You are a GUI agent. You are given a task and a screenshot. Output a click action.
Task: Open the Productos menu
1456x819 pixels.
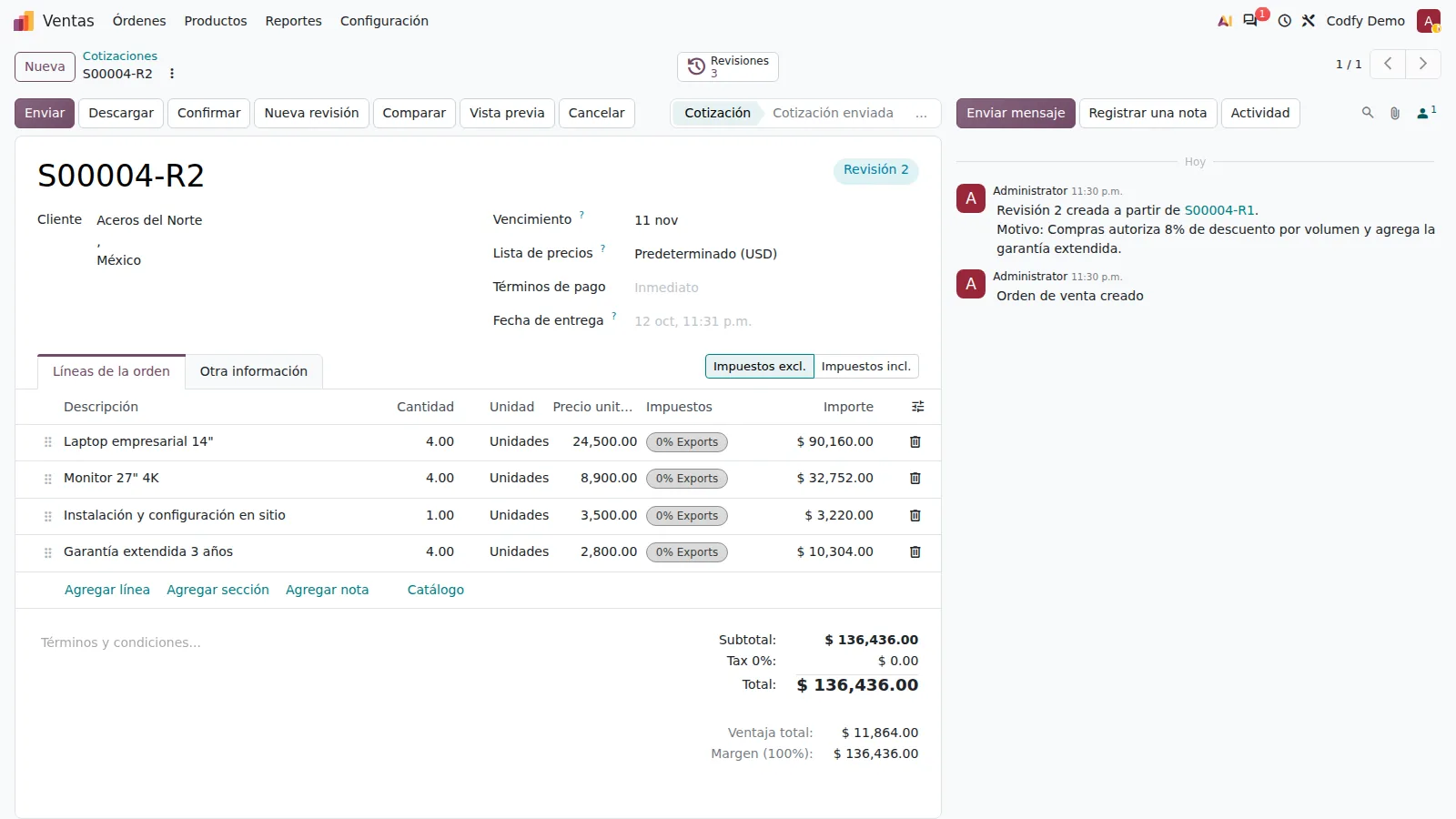(x=216, y=21)
